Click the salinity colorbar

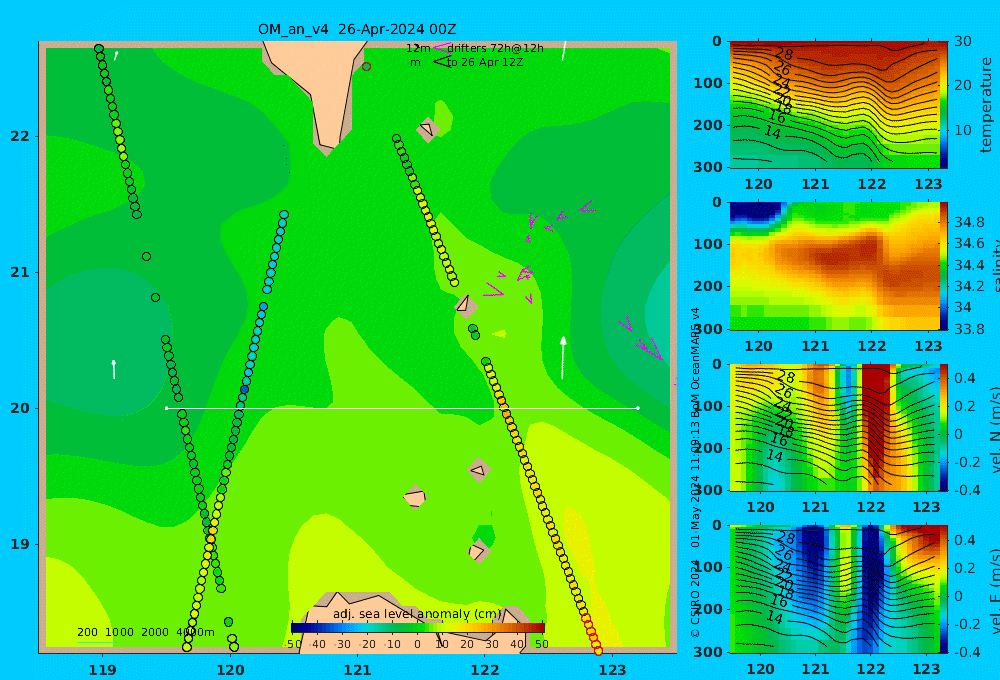click(x=943, y=266)
